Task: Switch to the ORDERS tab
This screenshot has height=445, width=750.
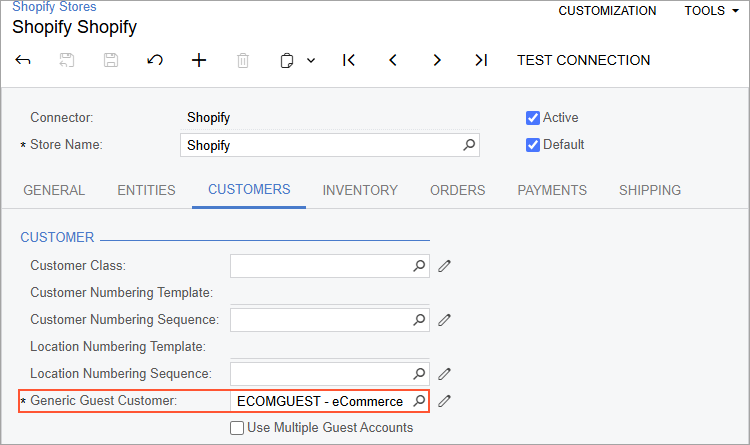Action: tap(457, 190)
